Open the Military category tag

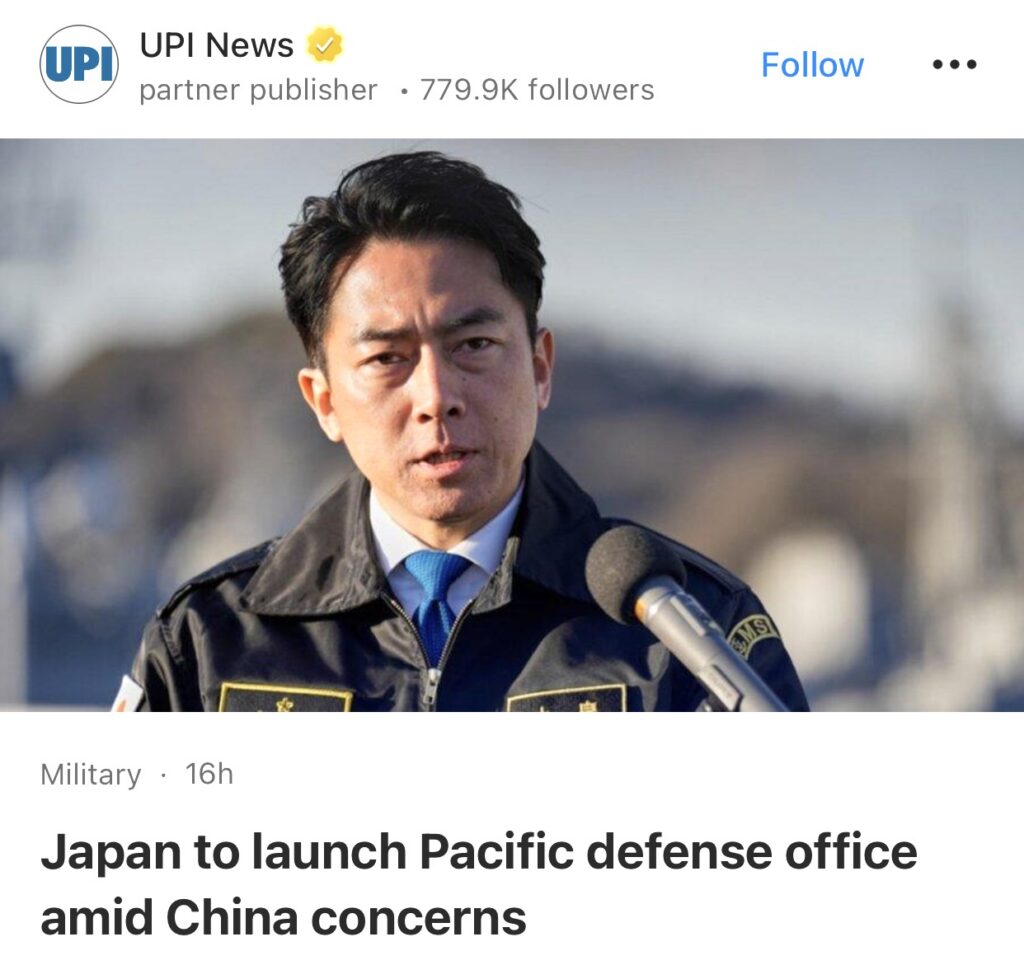click(91, 774)
